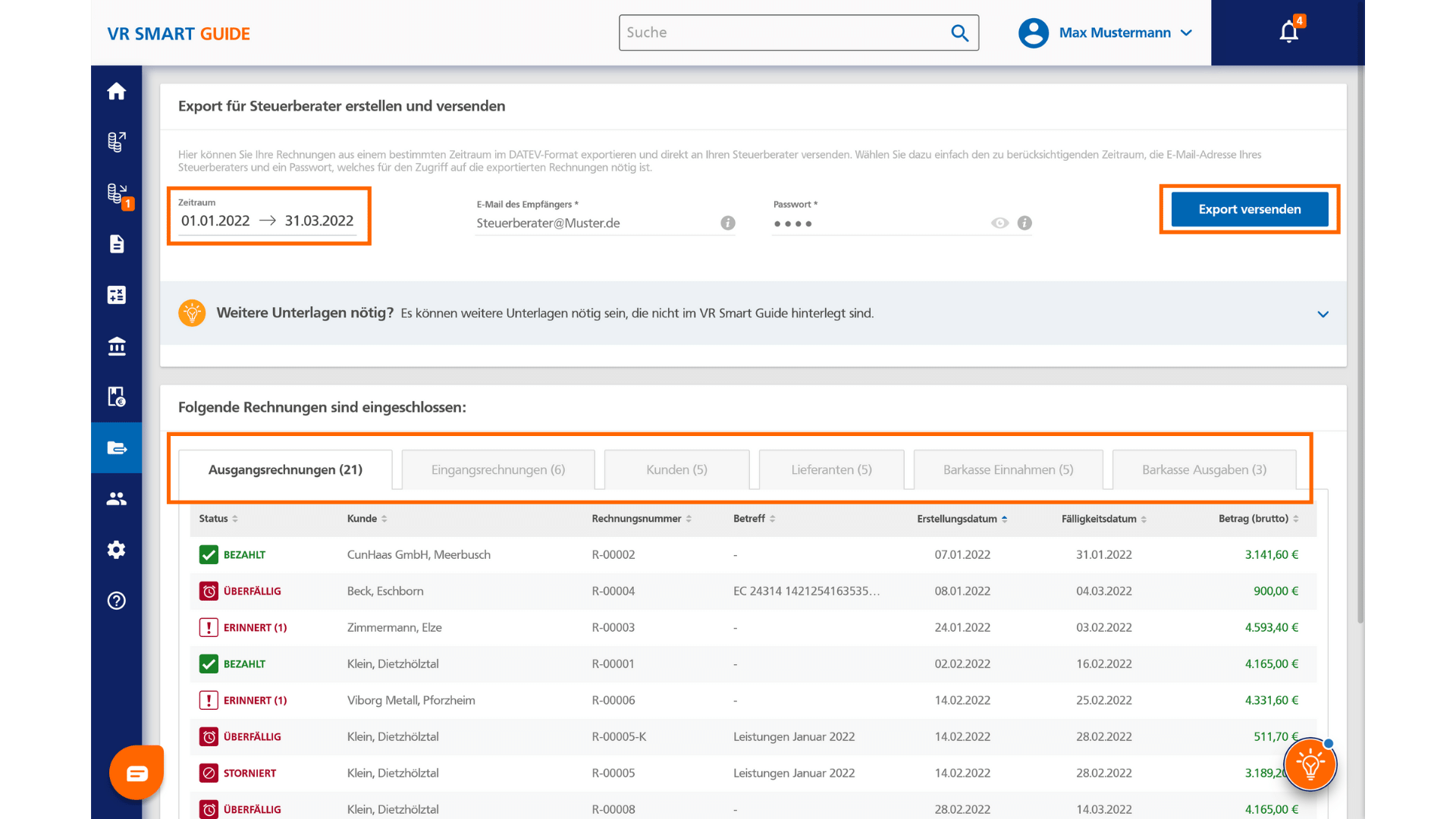The height and width of the screenshot is (819, 1456).
Task: Sort table by Fälligkeitsdatum column
Action: (1104, 519)
